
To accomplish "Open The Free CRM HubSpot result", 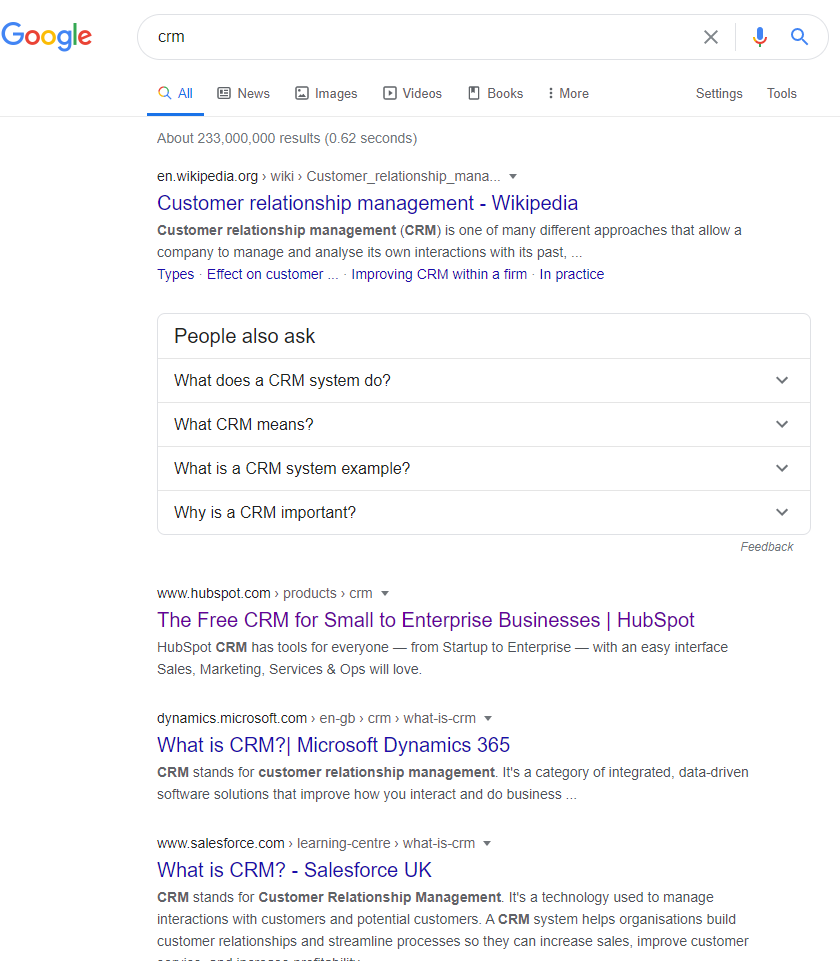I will tap(425, 620).
